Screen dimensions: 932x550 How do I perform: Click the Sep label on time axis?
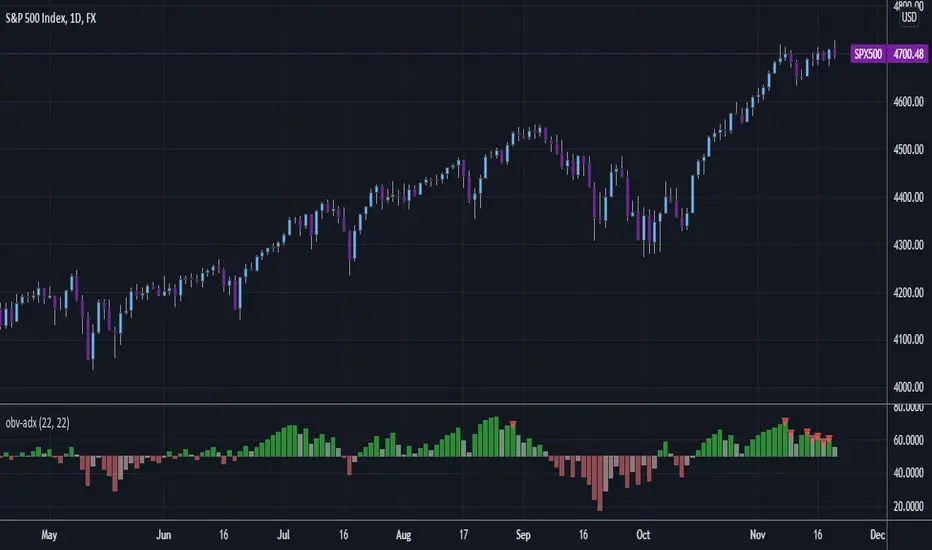tap(523, 535)
